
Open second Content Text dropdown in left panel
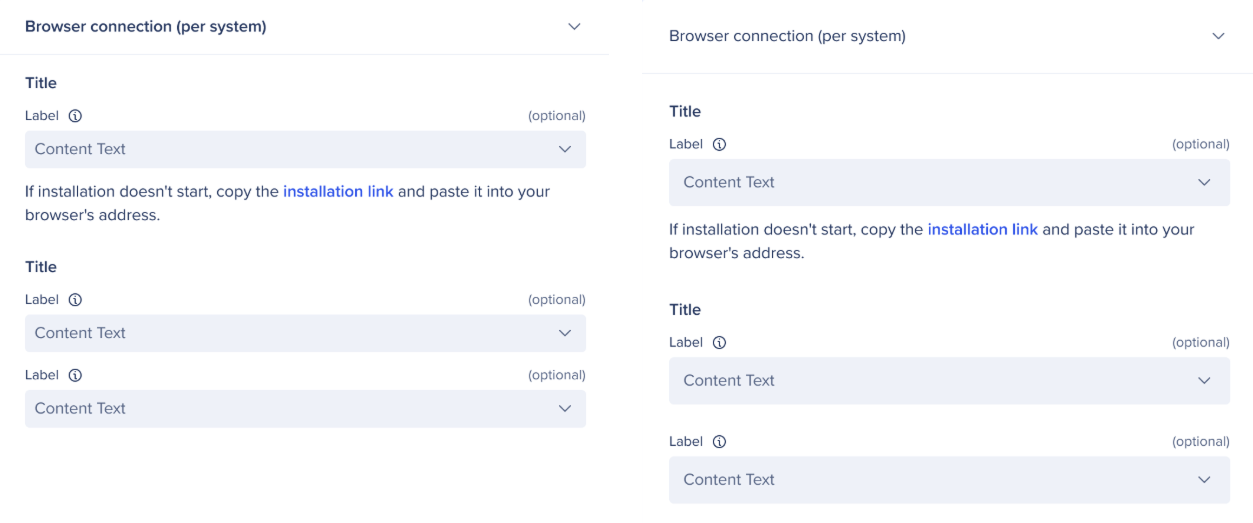point(305,333)
